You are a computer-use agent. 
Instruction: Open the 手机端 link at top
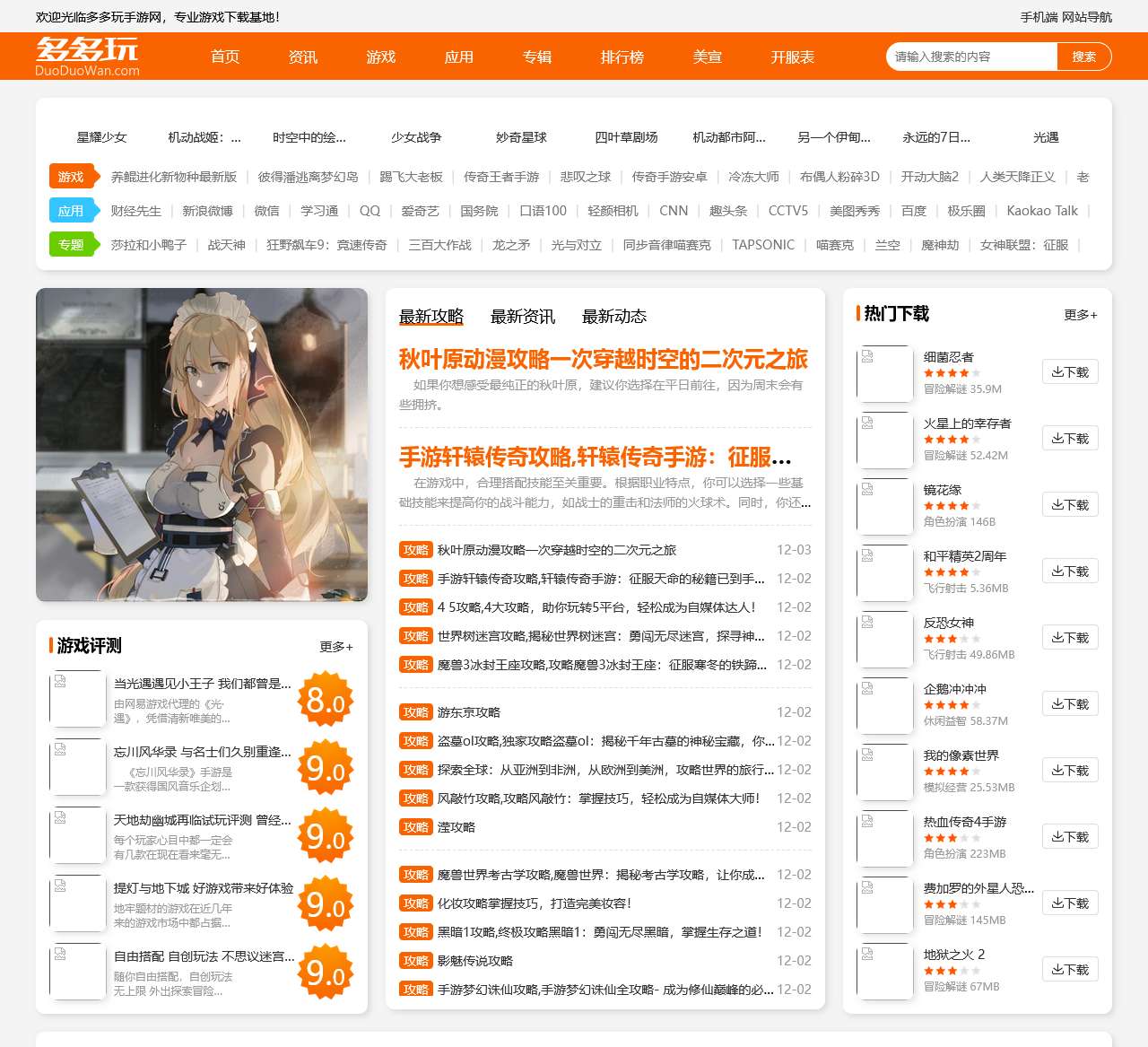(1039, 17)
